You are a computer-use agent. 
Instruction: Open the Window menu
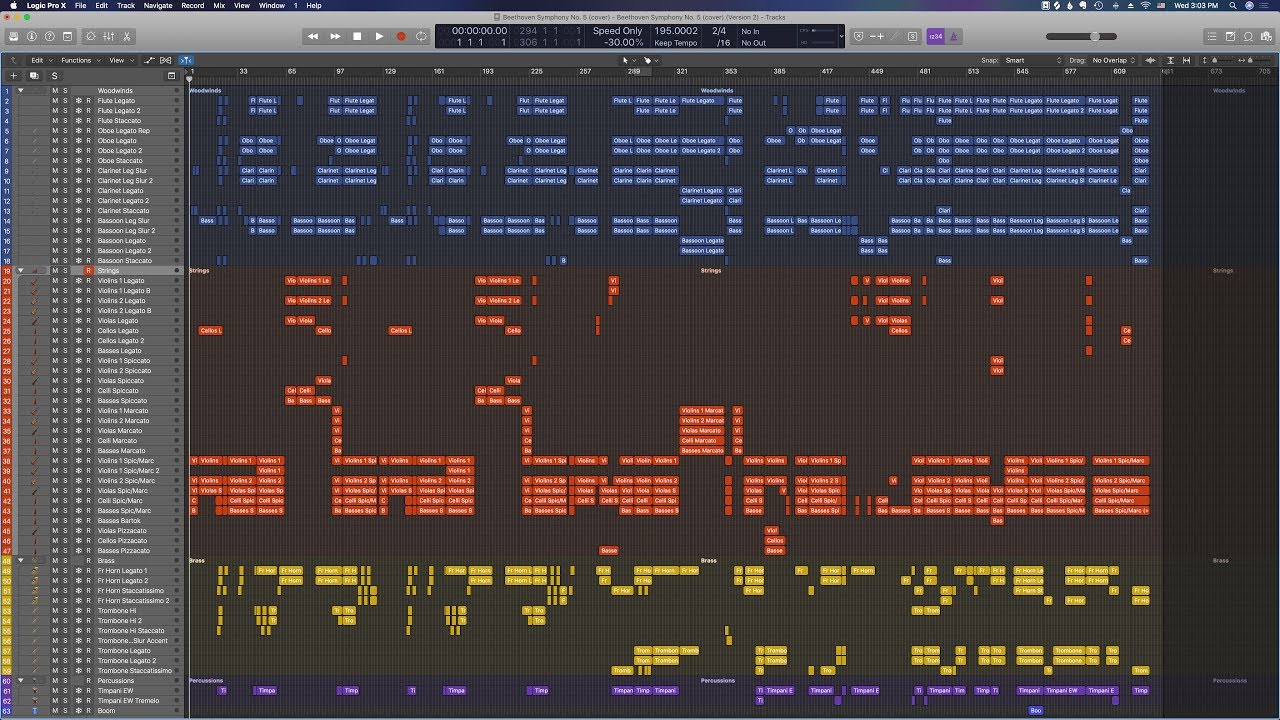272,5
